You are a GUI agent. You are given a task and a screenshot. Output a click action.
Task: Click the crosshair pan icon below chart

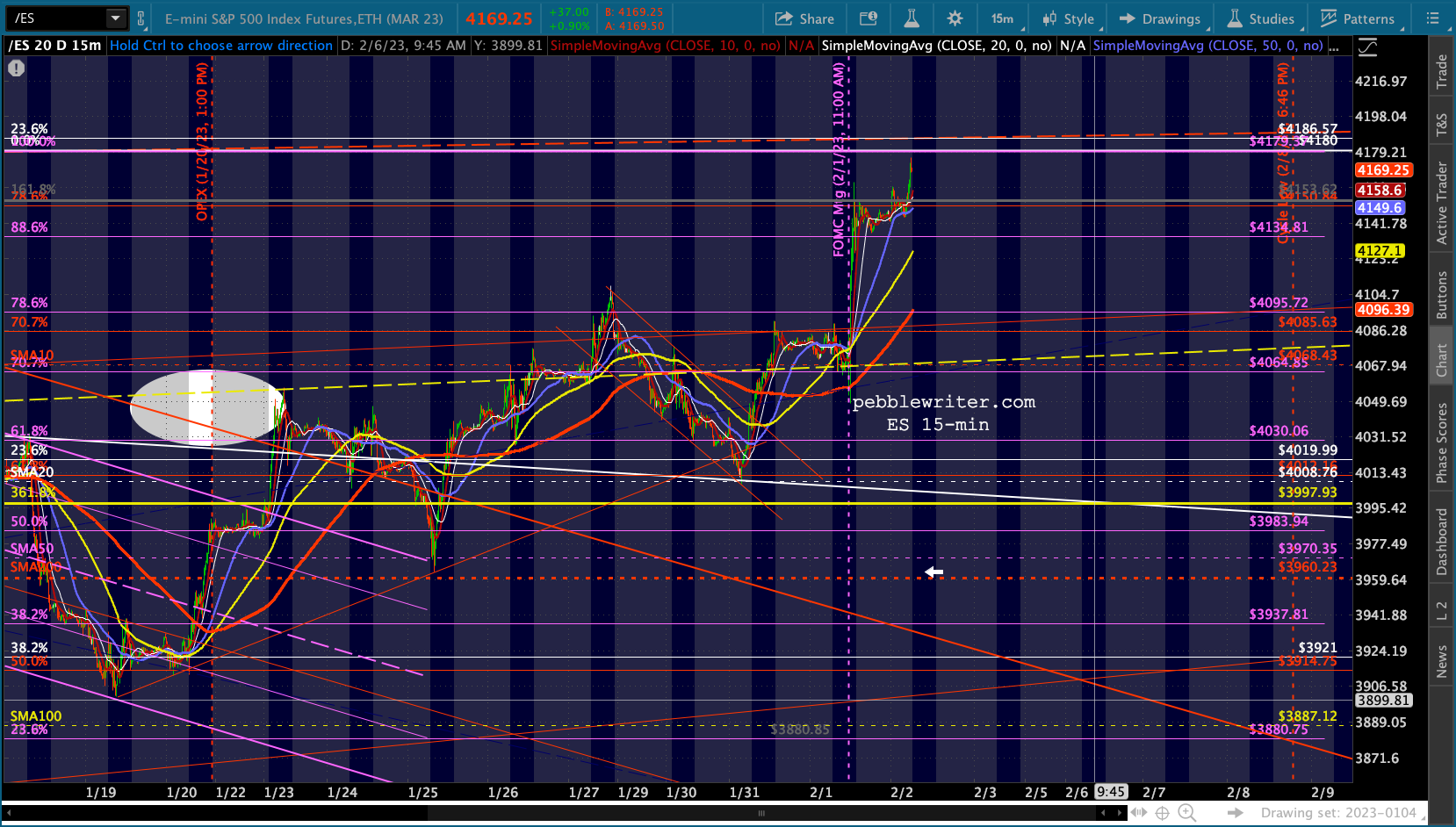click(x=1162, y=813)
